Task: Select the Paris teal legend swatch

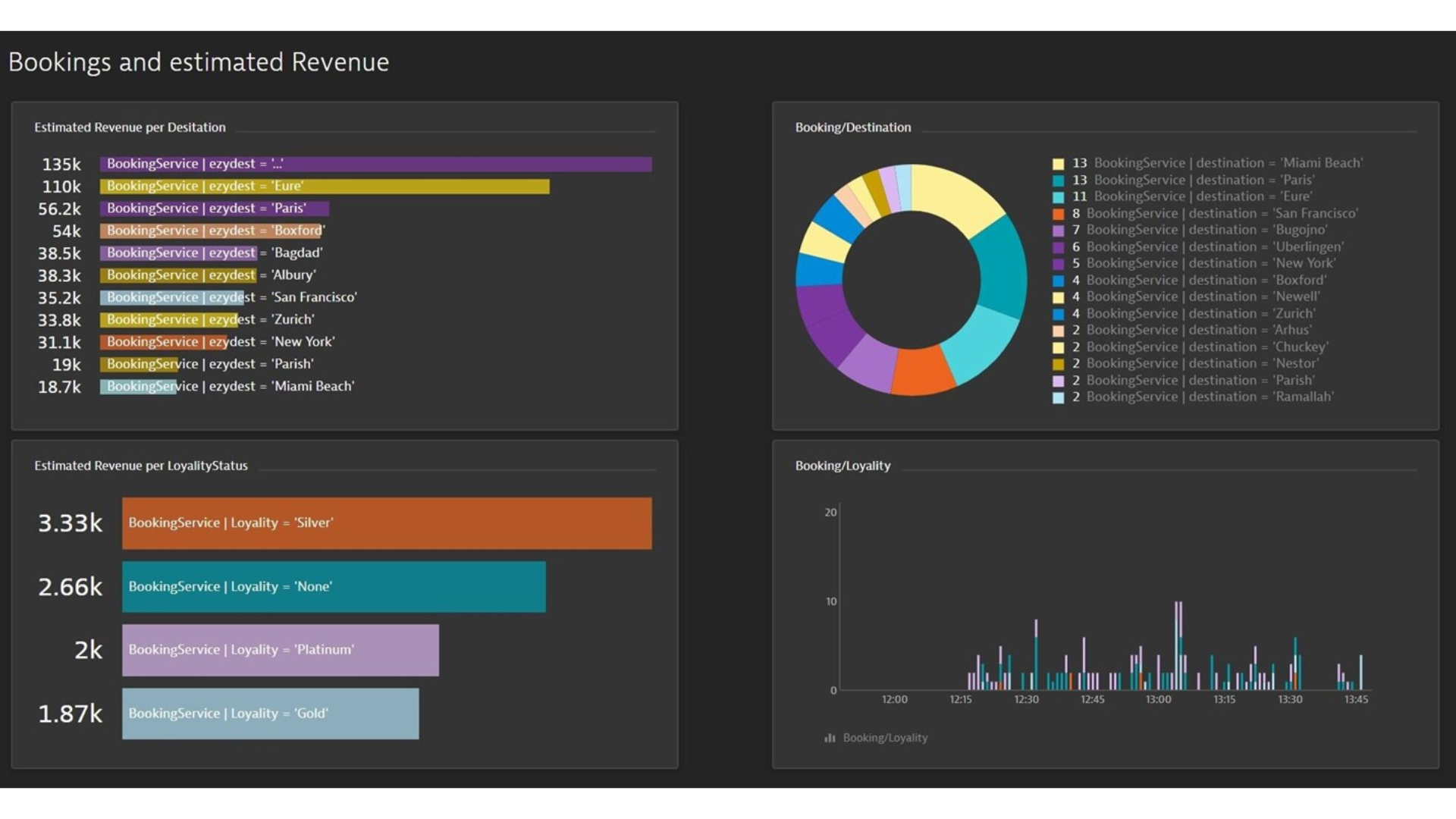Action: point(1058,180)
